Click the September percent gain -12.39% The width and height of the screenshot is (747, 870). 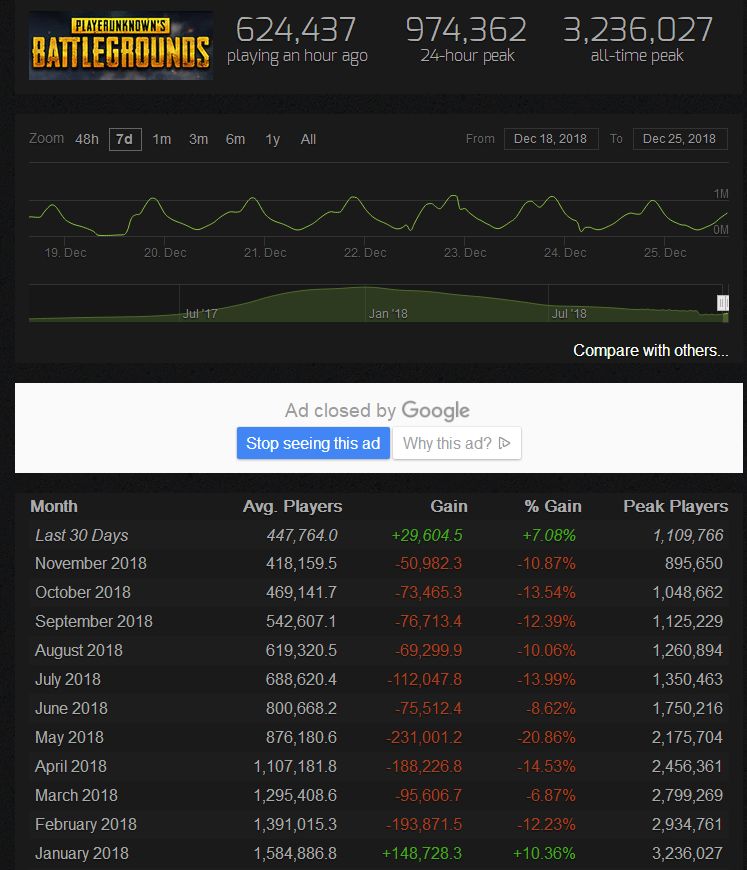[546, 621]
